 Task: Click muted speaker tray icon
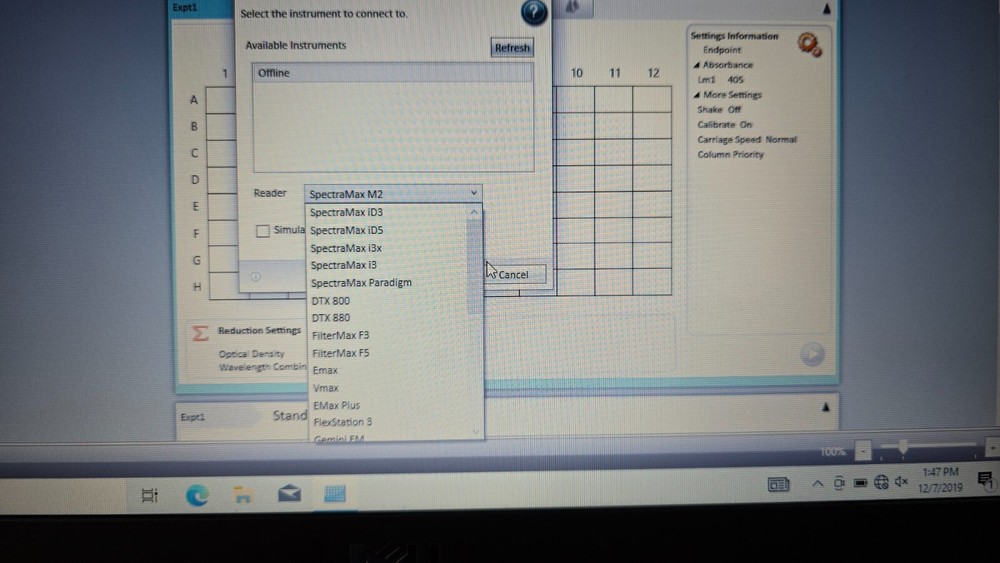pos(901,481)
